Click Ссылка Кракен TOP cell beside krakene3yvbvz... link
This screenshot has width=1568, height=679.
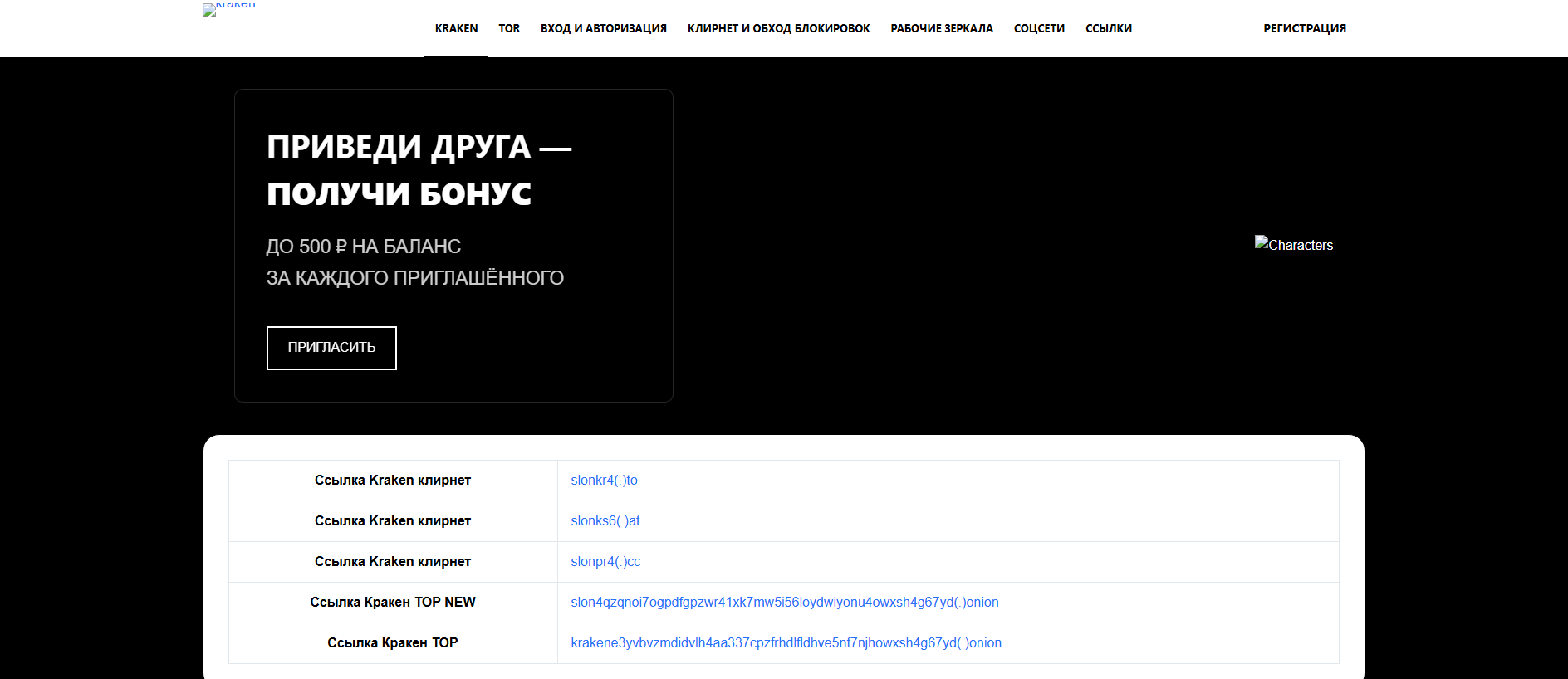(x=393, y=643)
